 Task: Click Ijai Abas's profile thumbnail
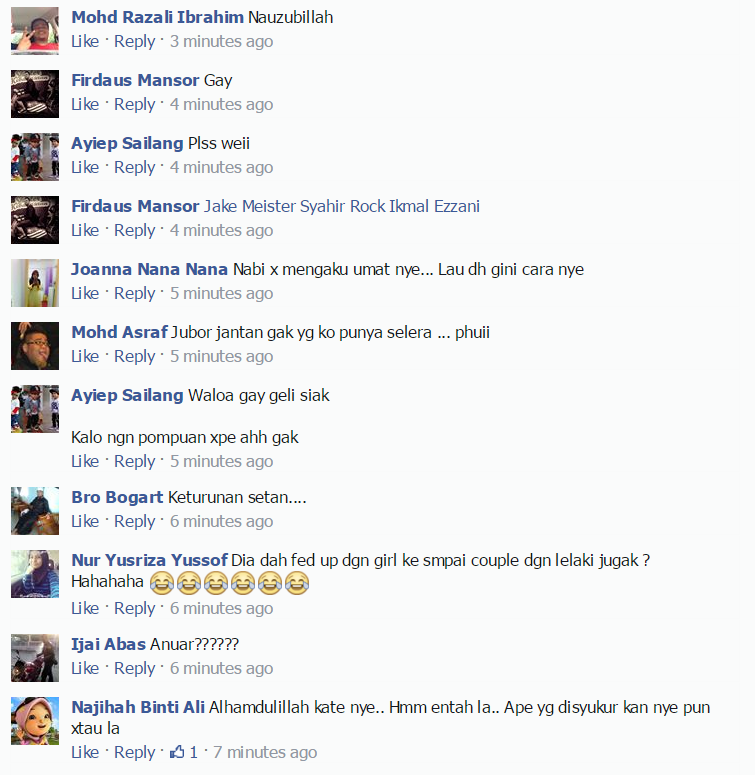pos(35,658)
